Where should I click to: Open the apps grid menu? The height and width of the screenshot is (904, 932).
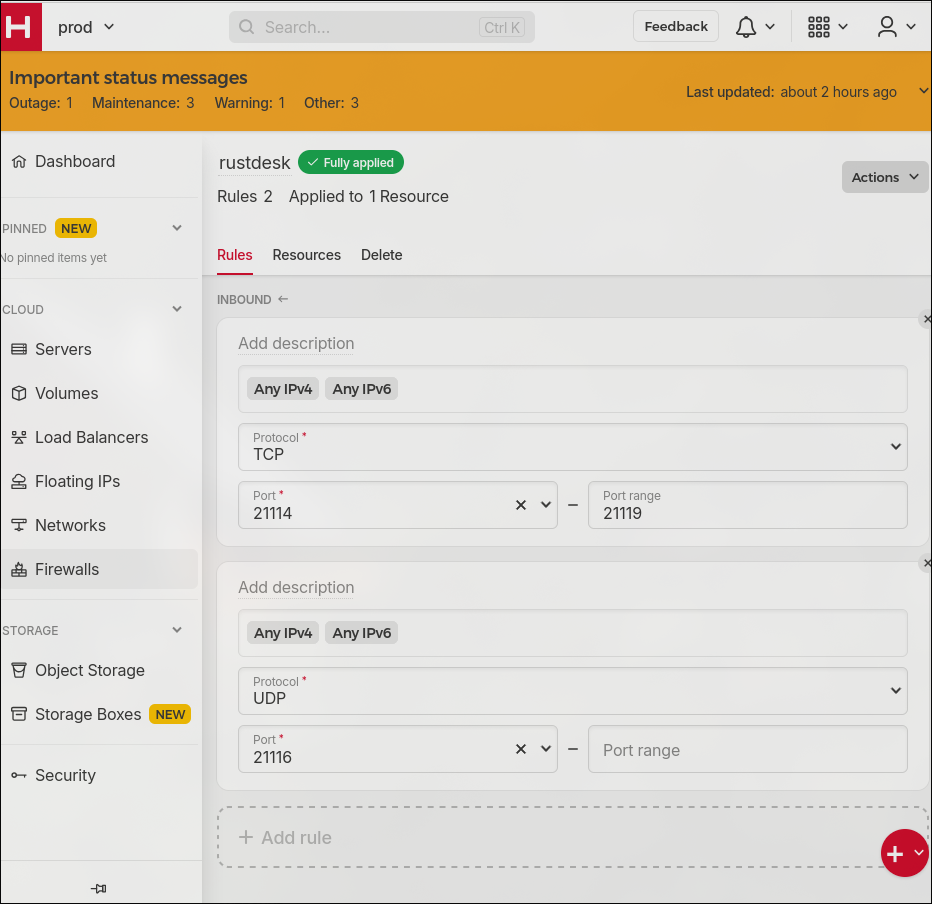[x=827, y=27]
